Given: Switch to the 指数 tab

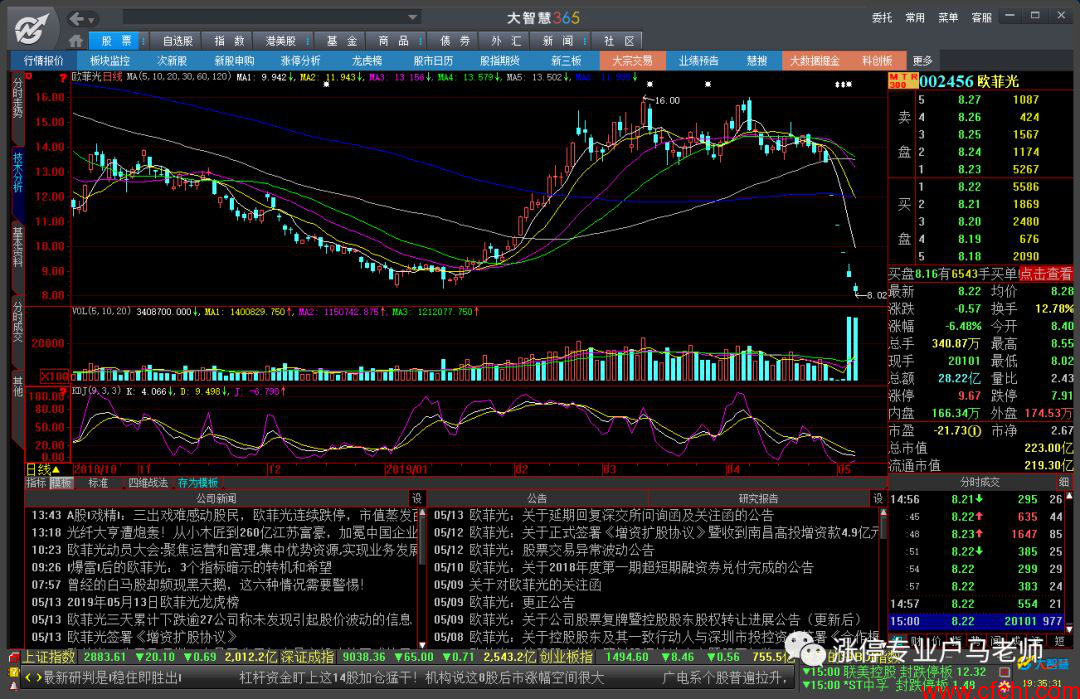Looking at the screenshot, I should (x=229, y=41).
